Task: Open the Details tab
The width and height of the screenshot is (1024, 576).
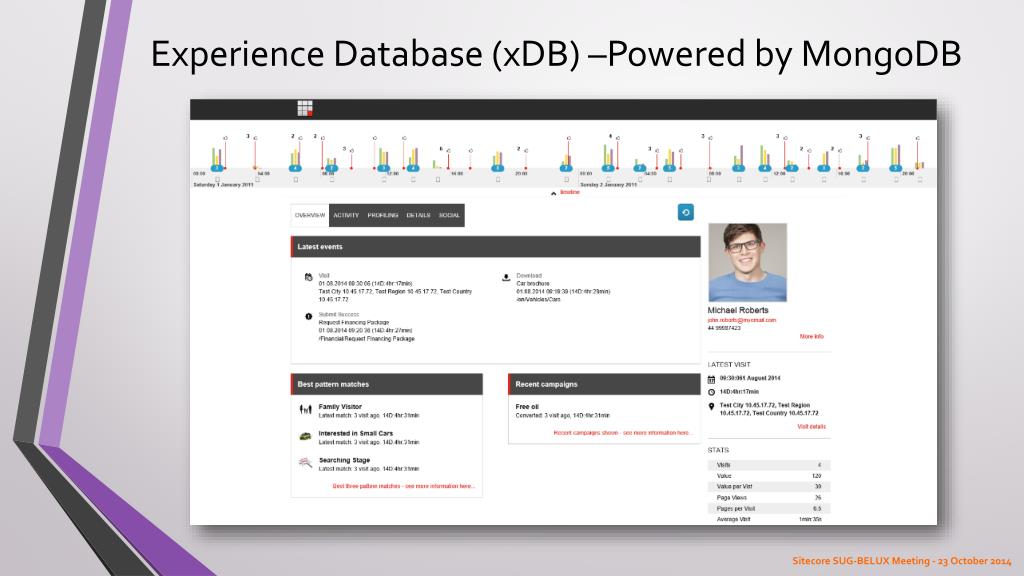Action: (x=418, y=216)
